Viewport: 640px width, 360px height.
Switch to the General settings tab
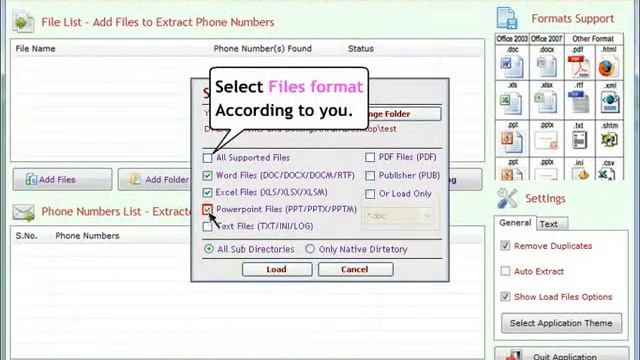515,223
